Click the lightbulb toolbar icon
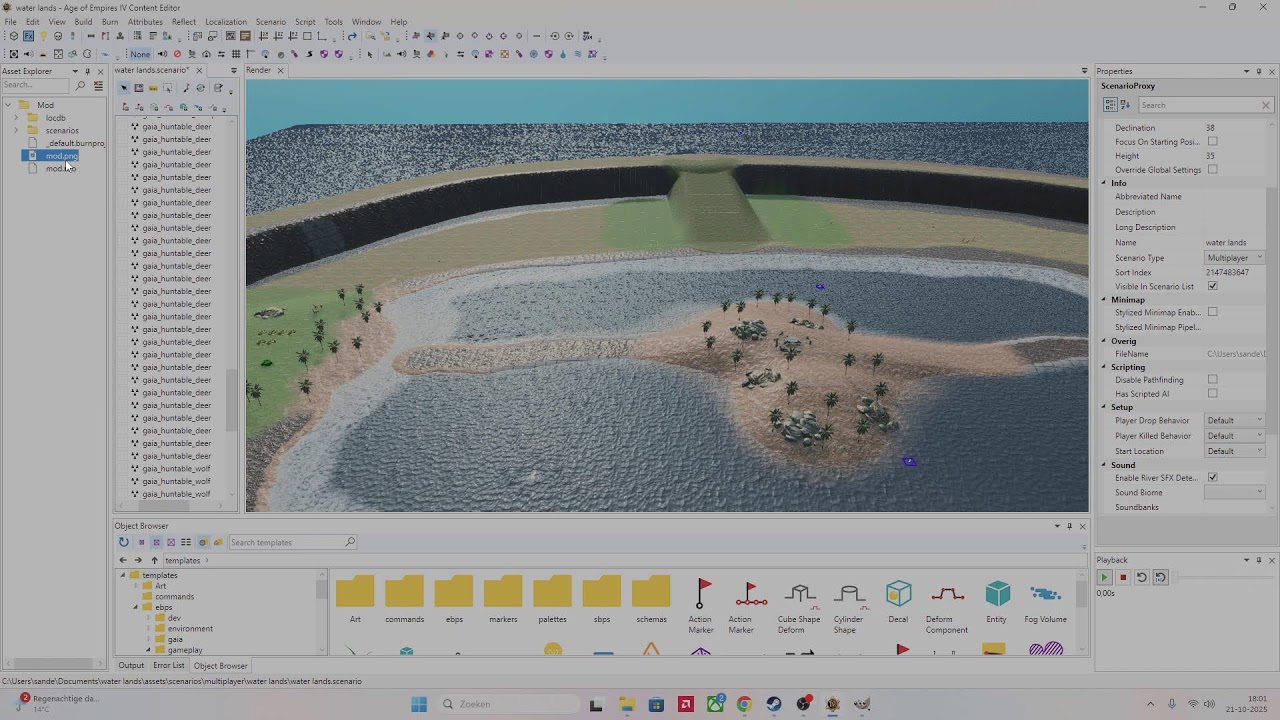This screenshot has height=720, width=1280. point(43,36)
